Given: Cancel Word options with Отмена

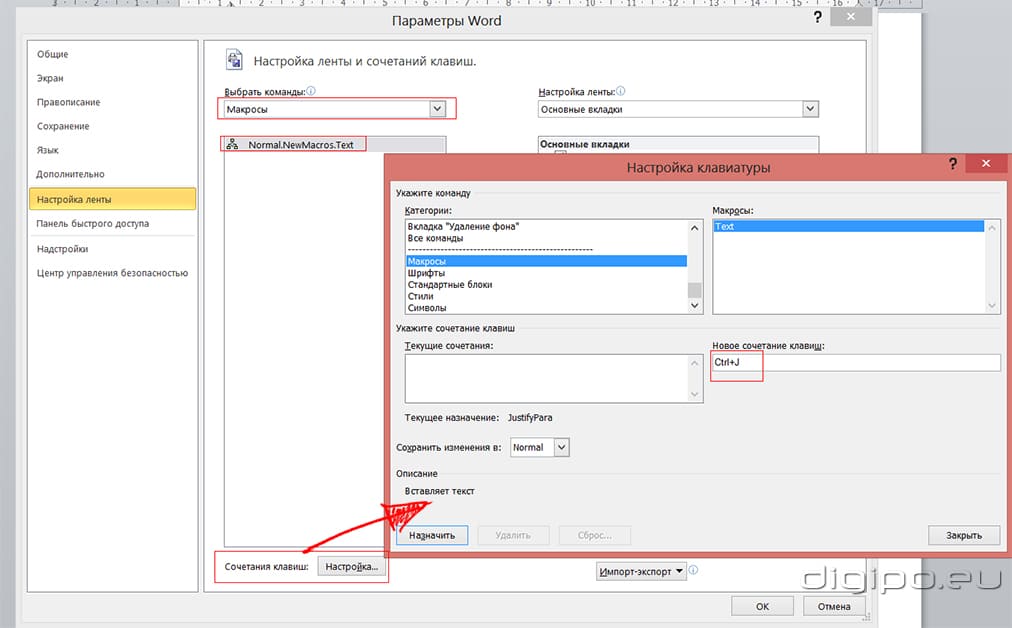Looking at the screenshot, I should (x=834, y=606).
